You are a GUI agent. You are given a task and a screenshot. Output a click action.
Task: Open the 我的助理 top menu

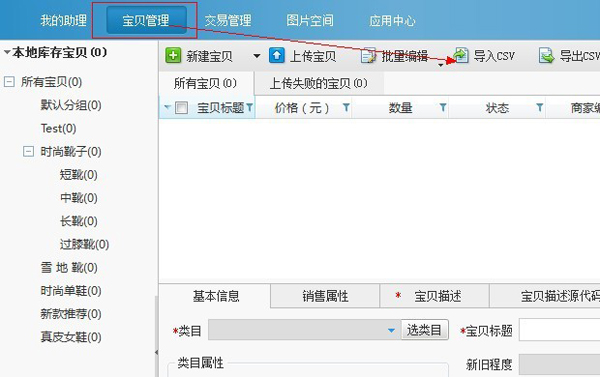pyautogui.click(x=64, y=20)
